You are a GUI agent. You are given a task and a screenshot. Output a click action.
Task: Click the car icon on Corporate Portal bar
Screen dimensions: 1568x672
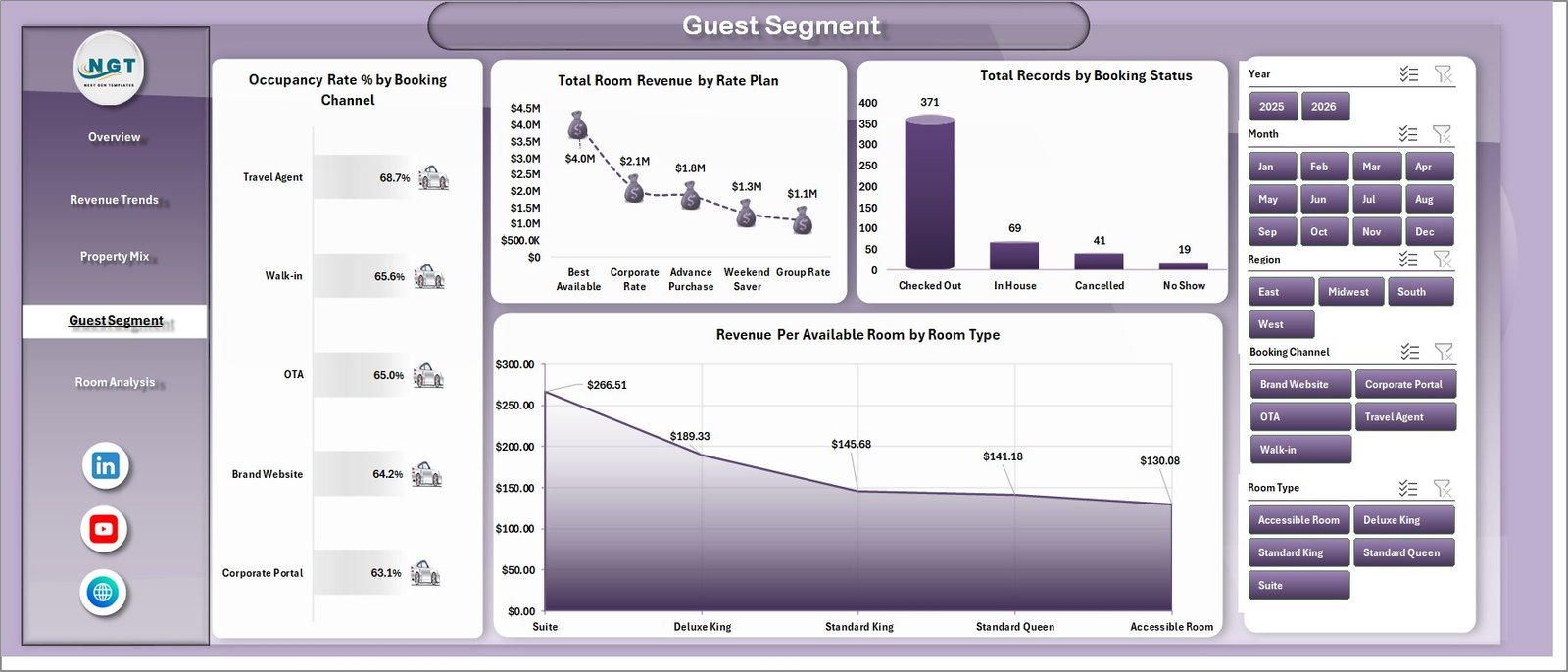[x=424, y=573]
